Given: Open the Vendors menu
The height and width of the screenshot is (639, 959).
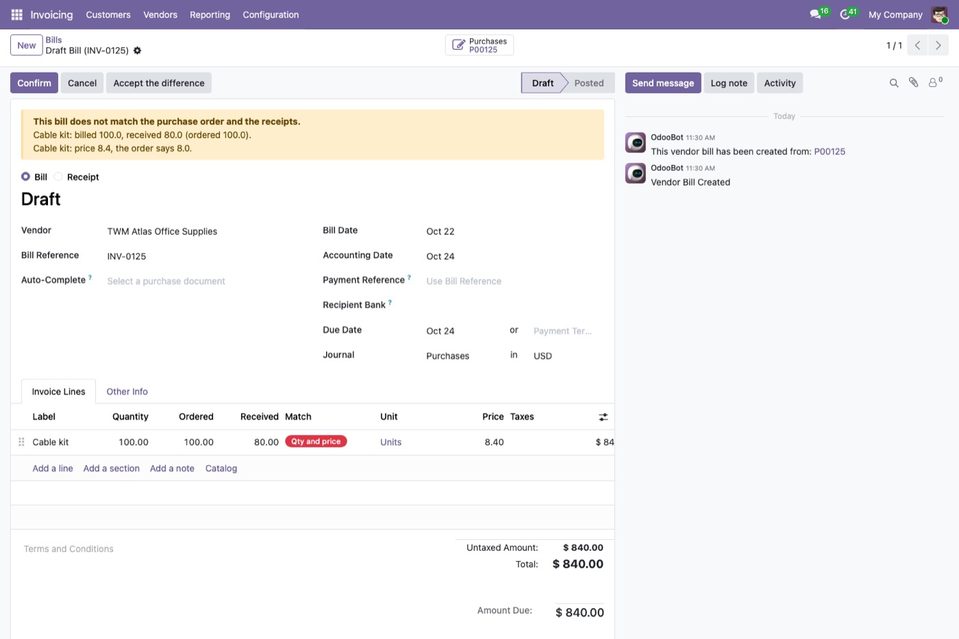Looking at the screenshot, I should click(160, 15).
